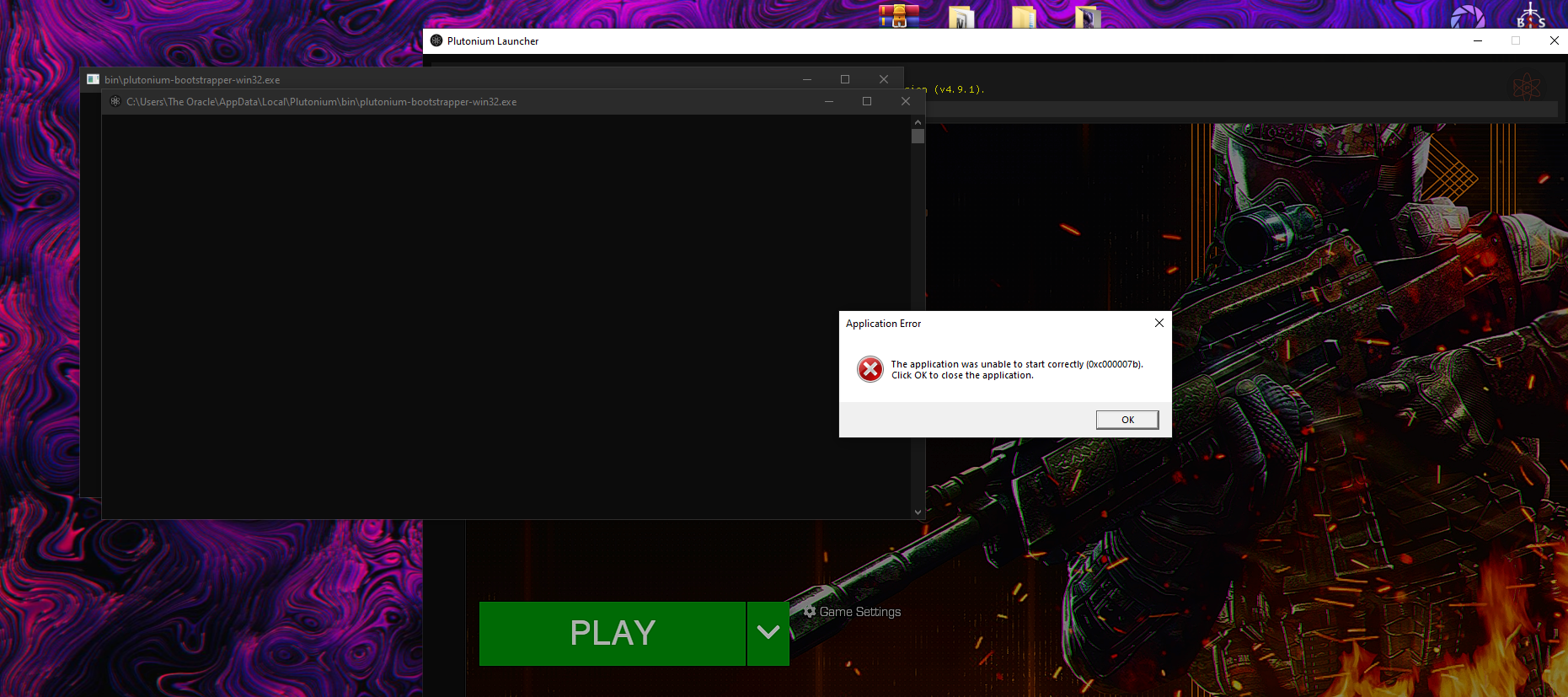Viewport: 1568px width, 697px height.
Task: Minimize the C:\Users\The Oracle bootstrapper console
Action: click(x=829, y=101)
